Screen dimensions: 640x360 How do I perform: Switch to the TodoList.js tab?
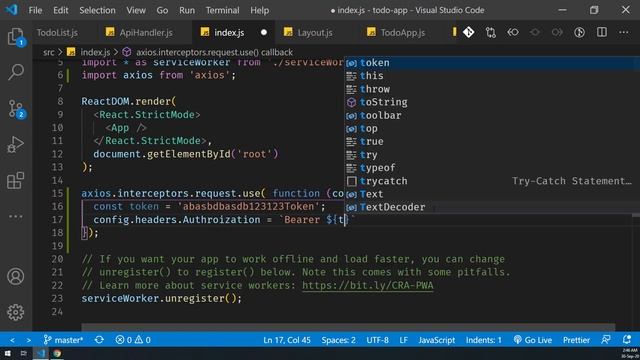coord(57,33)
